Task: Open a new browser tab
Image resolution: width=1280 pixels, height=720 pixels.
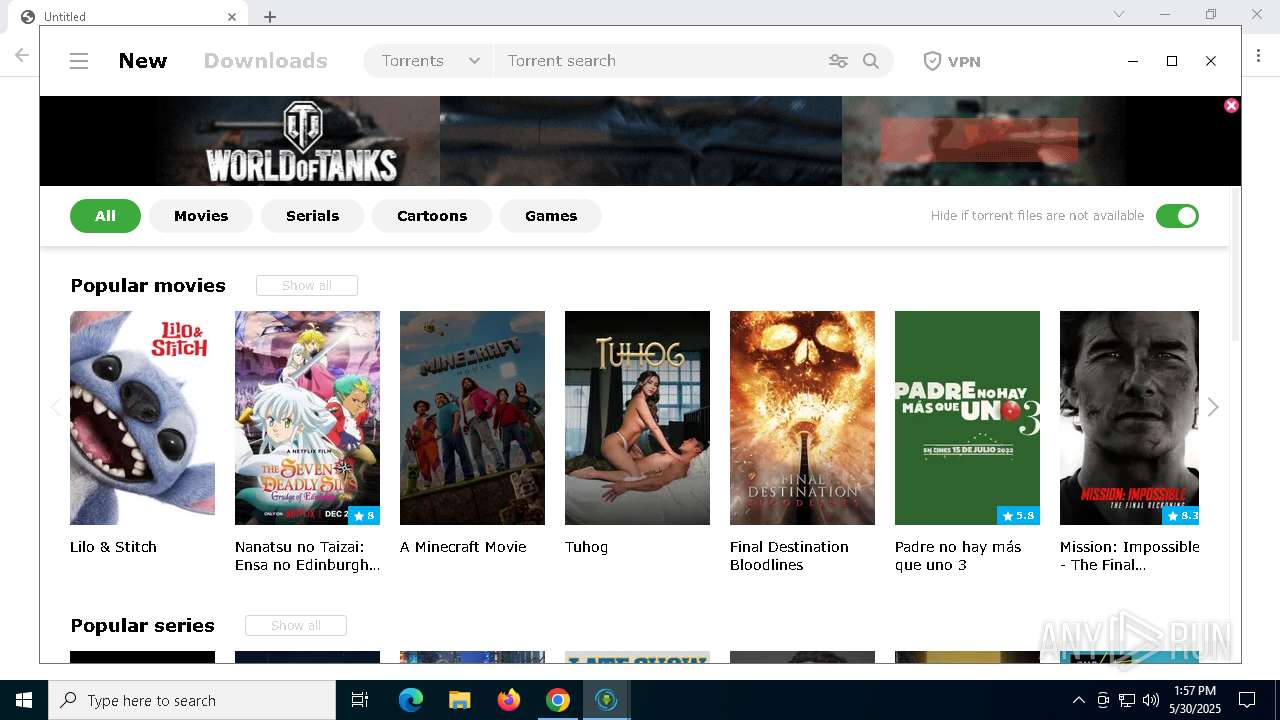Action: (270, 16)
